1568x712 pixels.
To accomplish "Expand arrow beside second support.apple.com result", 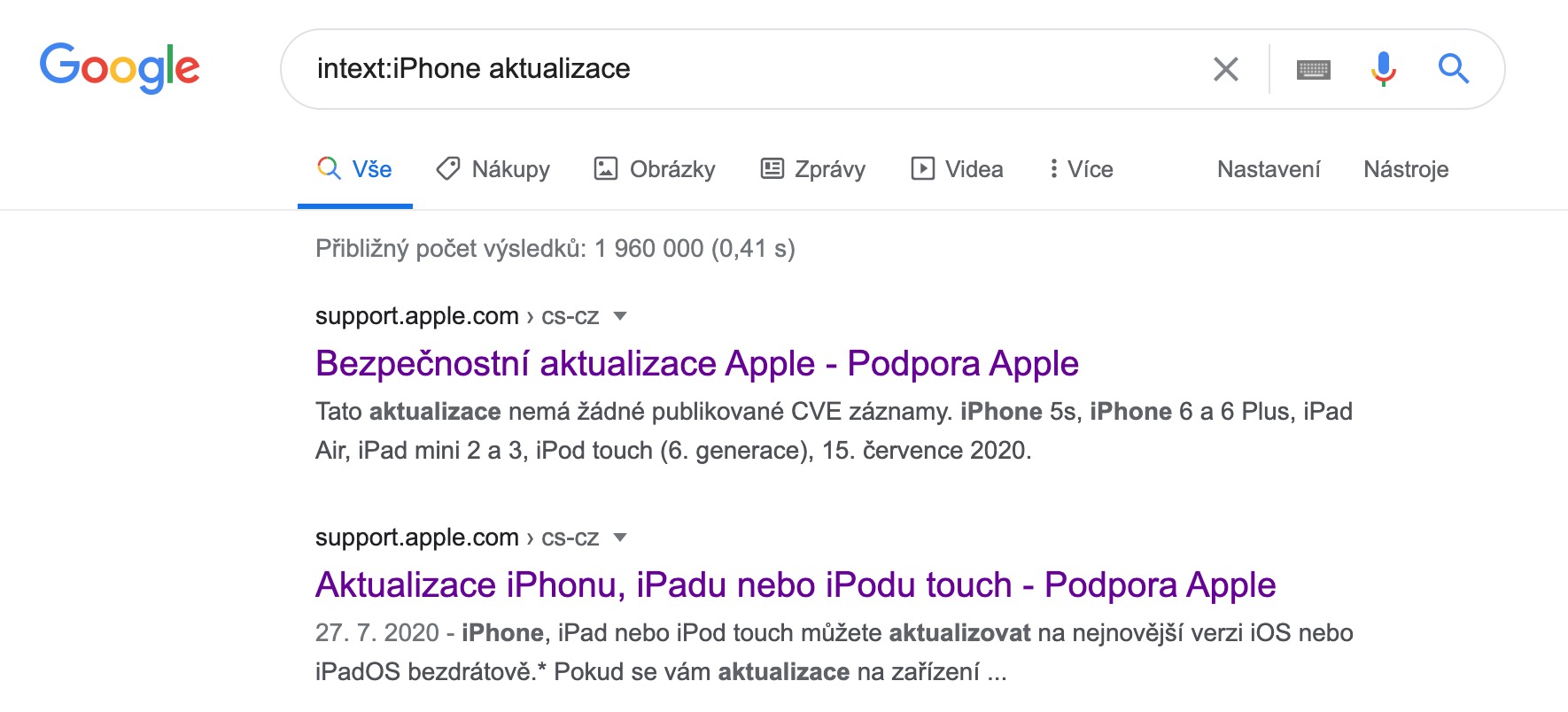I will (x=620, y=538).
